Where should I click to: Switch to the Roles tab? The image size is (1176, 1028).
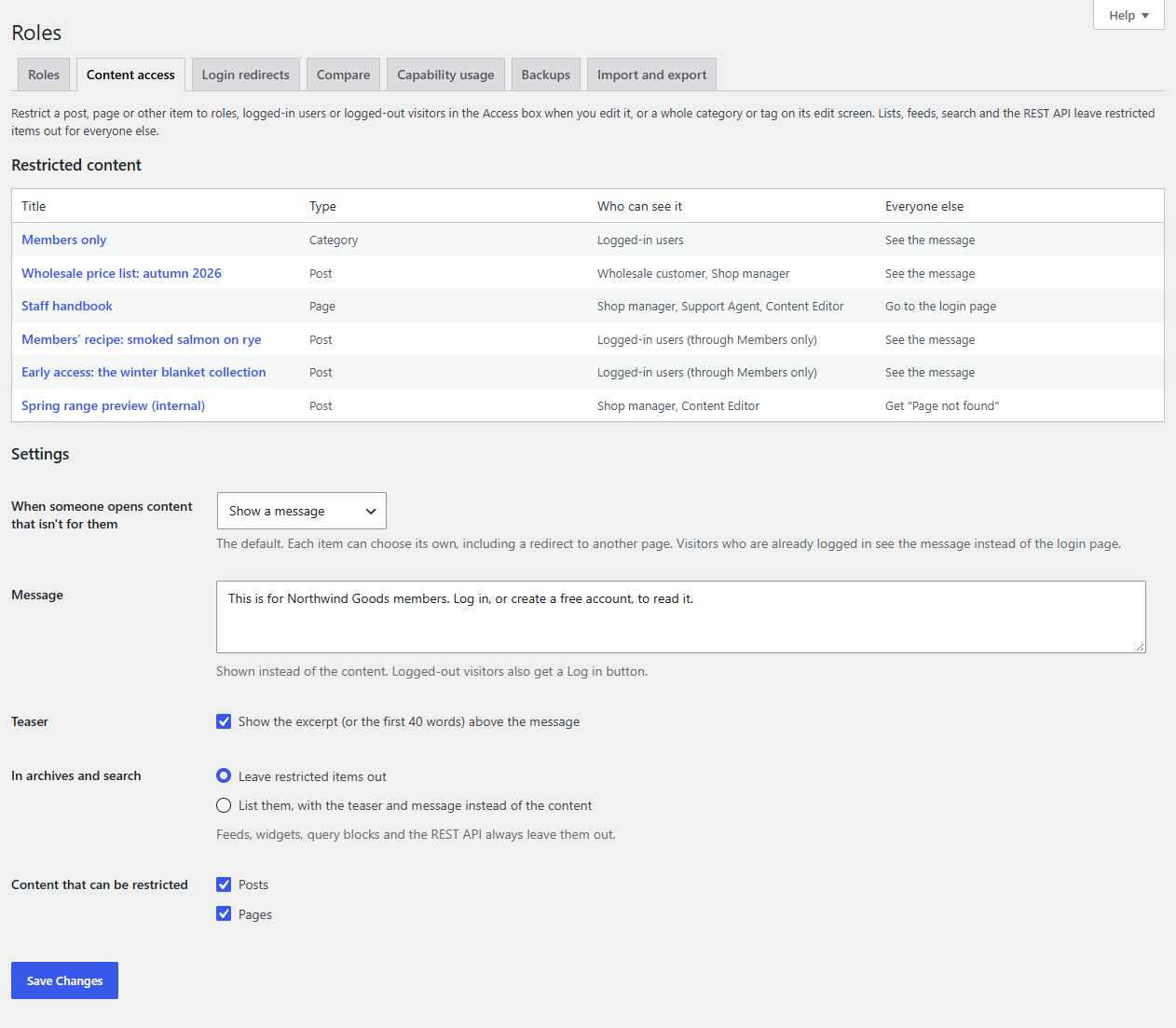pos(44,75)
